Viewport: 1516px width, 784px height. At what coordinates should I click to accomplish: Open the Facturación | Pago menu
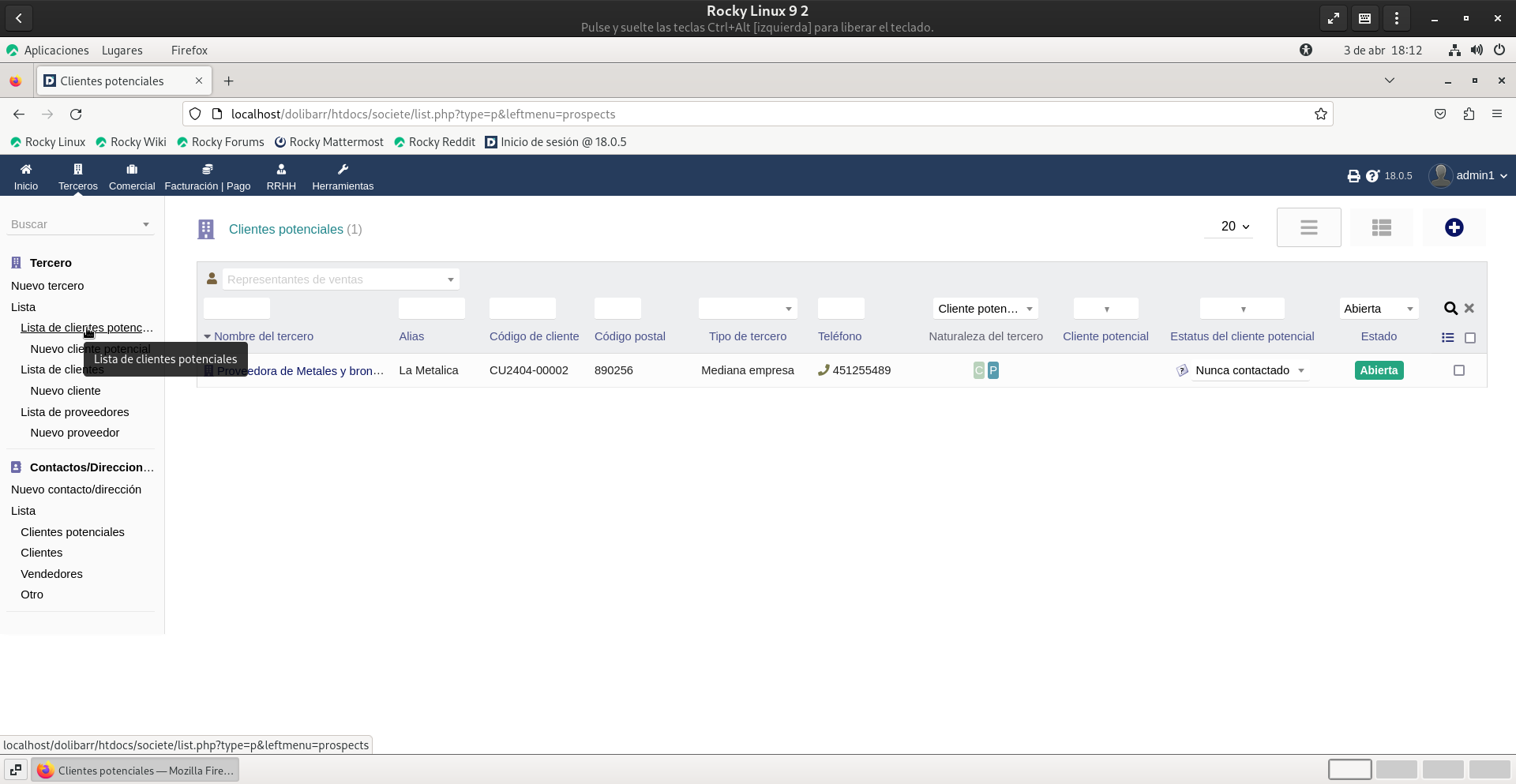(208, 176)
